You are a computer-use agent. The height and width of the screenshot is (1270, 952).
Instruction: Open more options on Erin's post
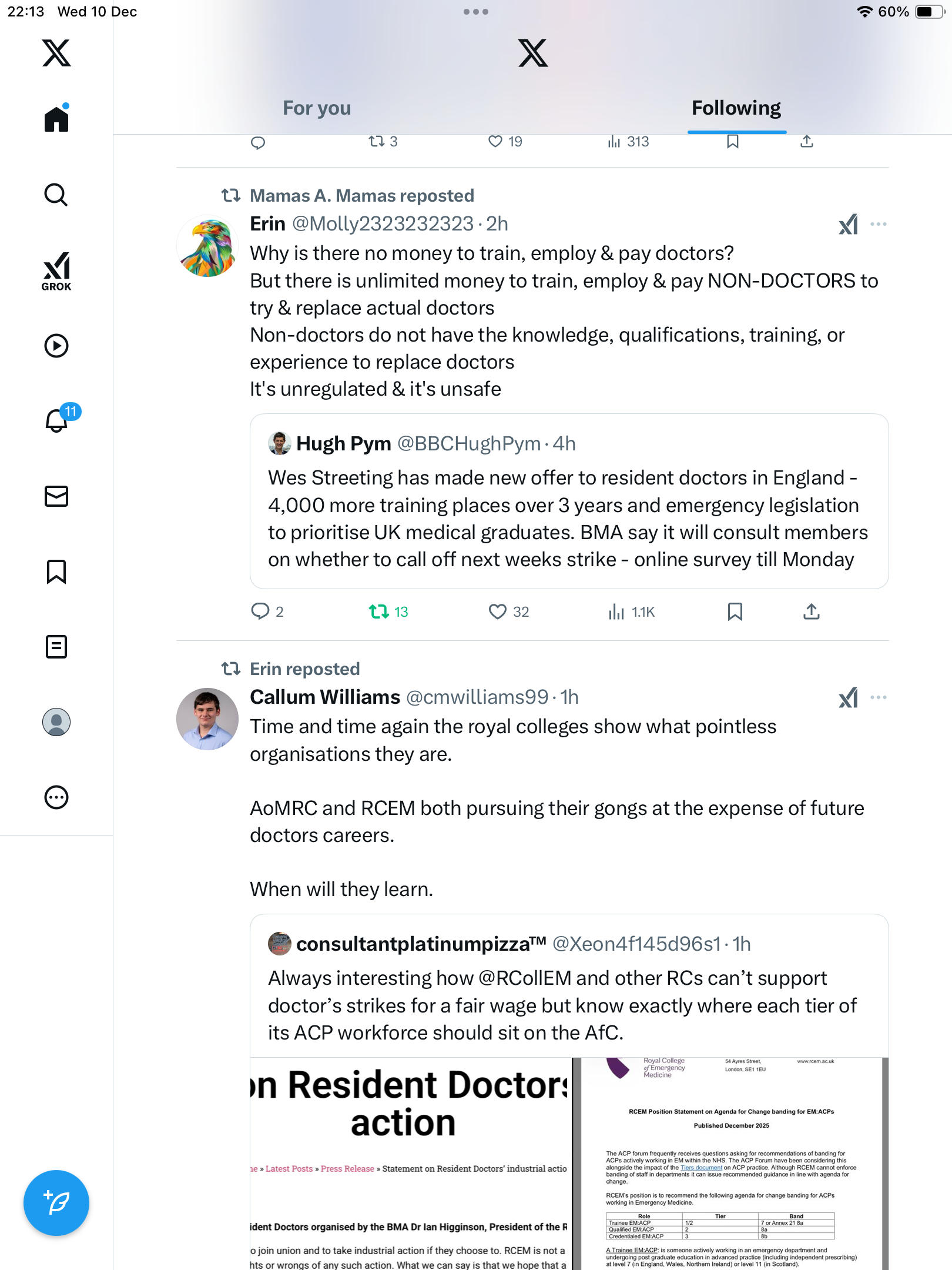[x=879, y=224]
